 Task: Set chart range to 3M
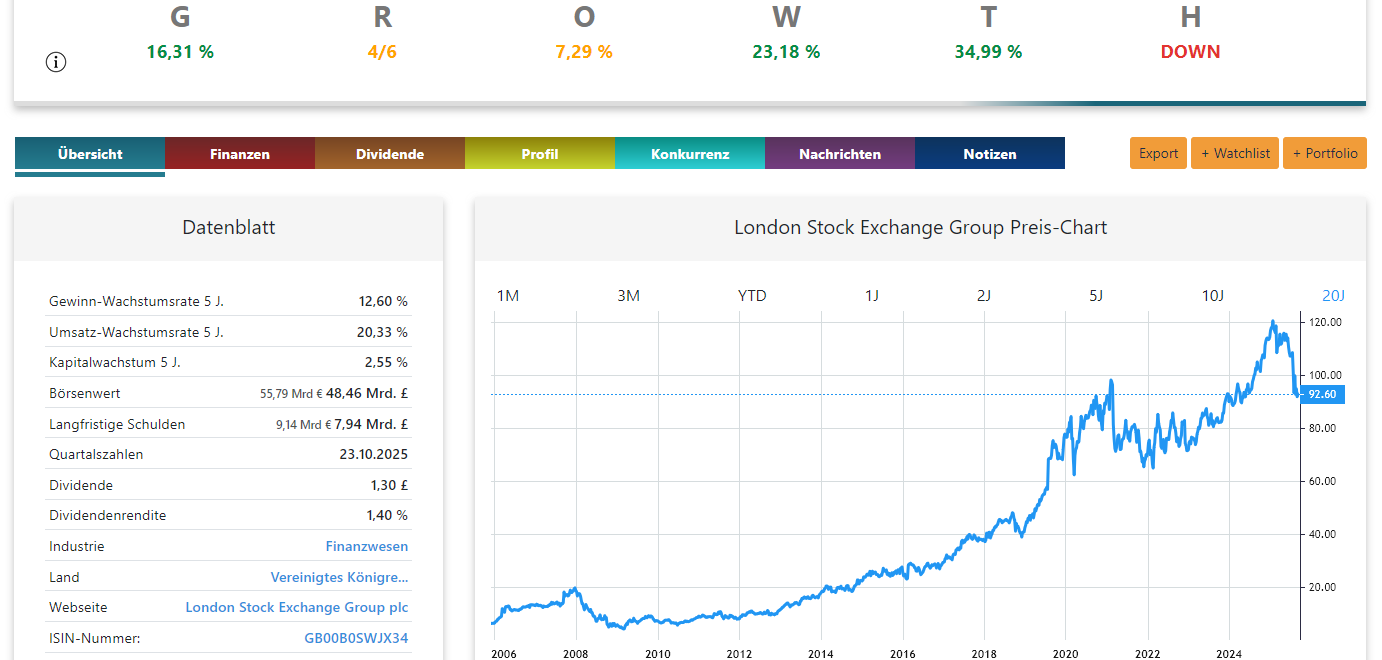coord(628,295)
